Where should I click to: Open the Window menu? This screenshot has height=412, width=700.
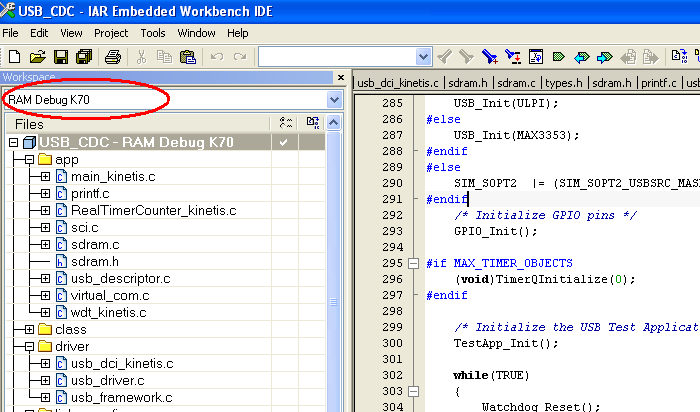point(196,33)
